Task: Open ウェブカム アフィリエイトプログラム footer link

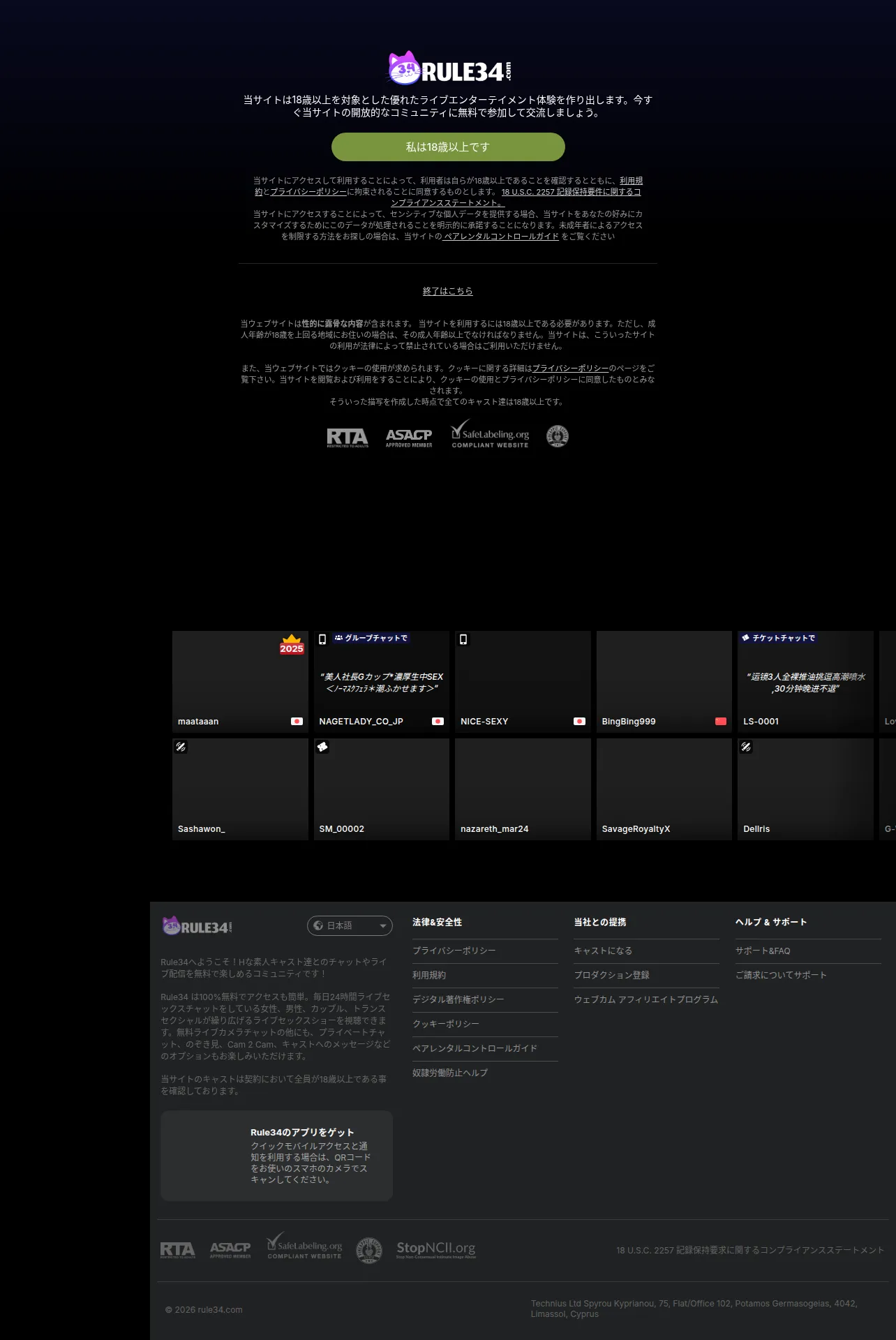Action: click(x=646, y=999)
